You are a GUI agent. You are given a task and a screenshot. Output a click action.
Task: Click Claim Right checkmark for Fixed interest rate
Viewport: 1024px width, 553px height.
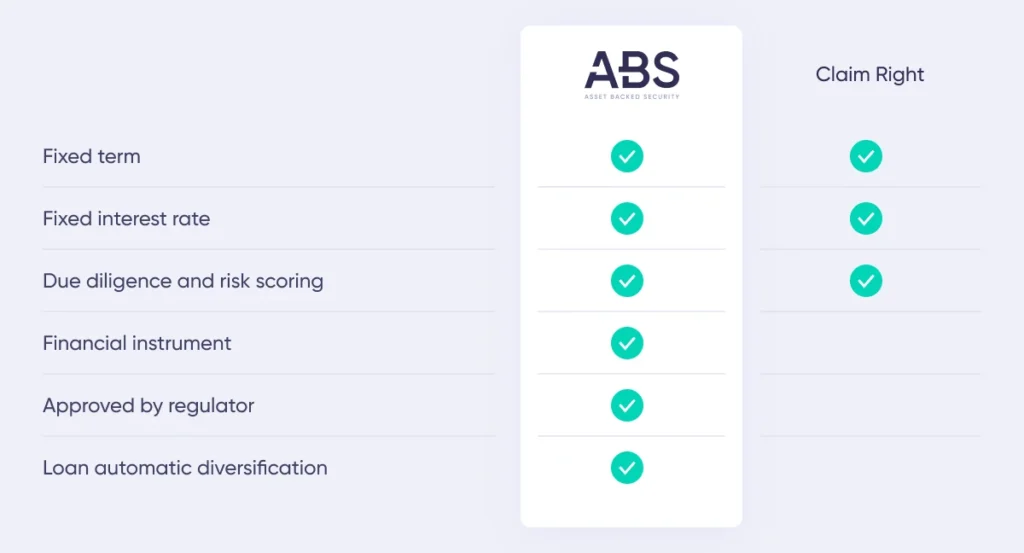coord(866,218)
